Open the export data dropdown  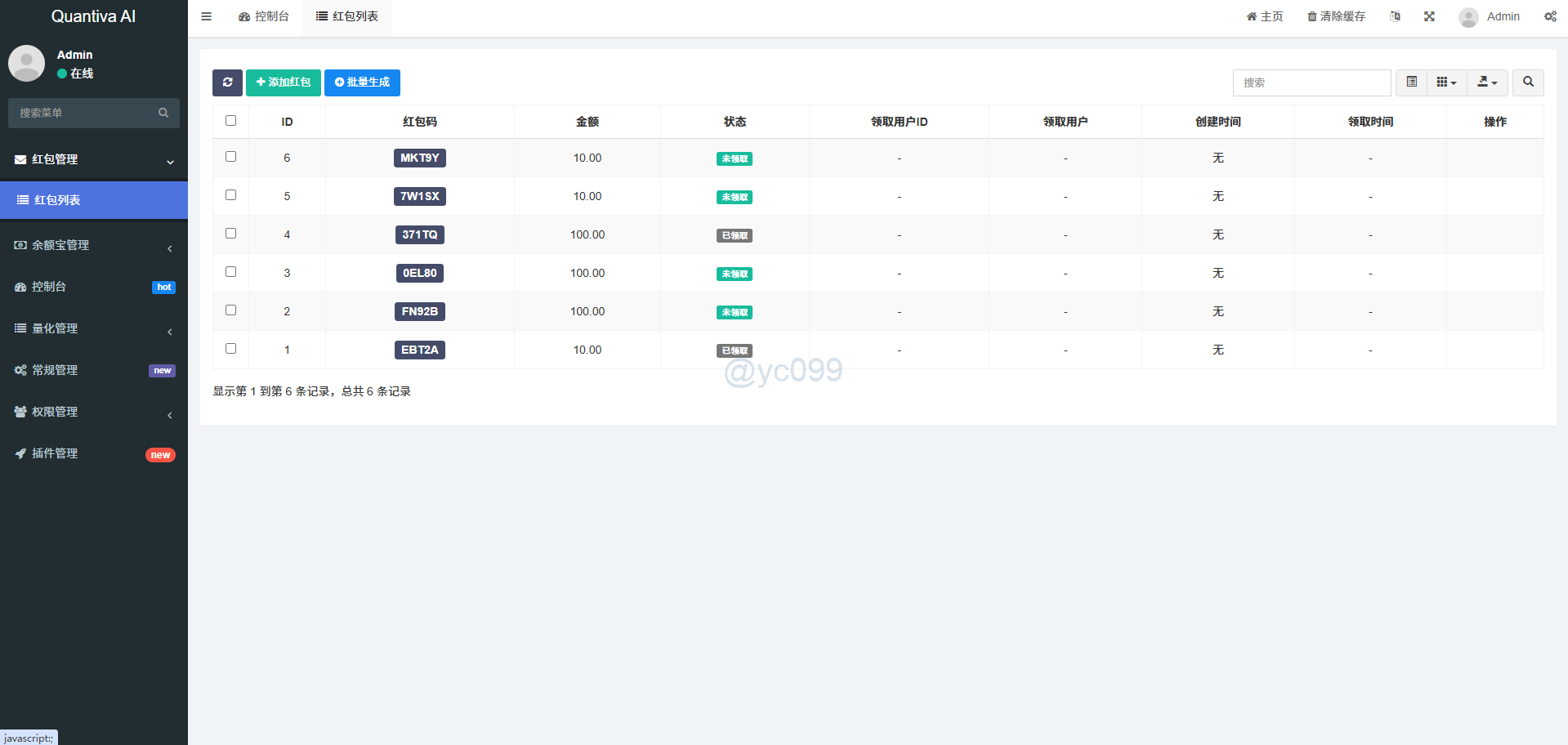click(1487, 83)
